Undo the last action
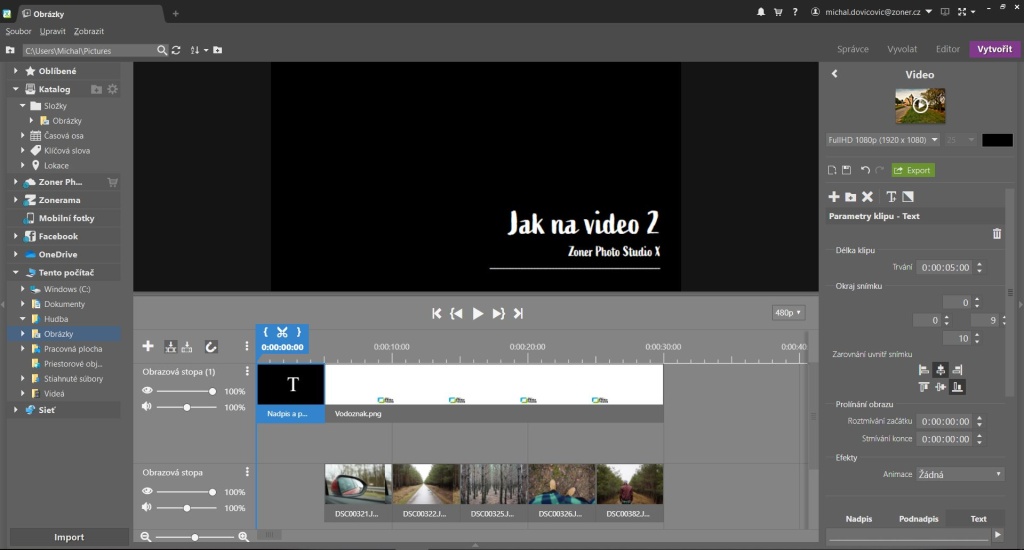The image size is (1024, 550). click(x=865, y=170)
